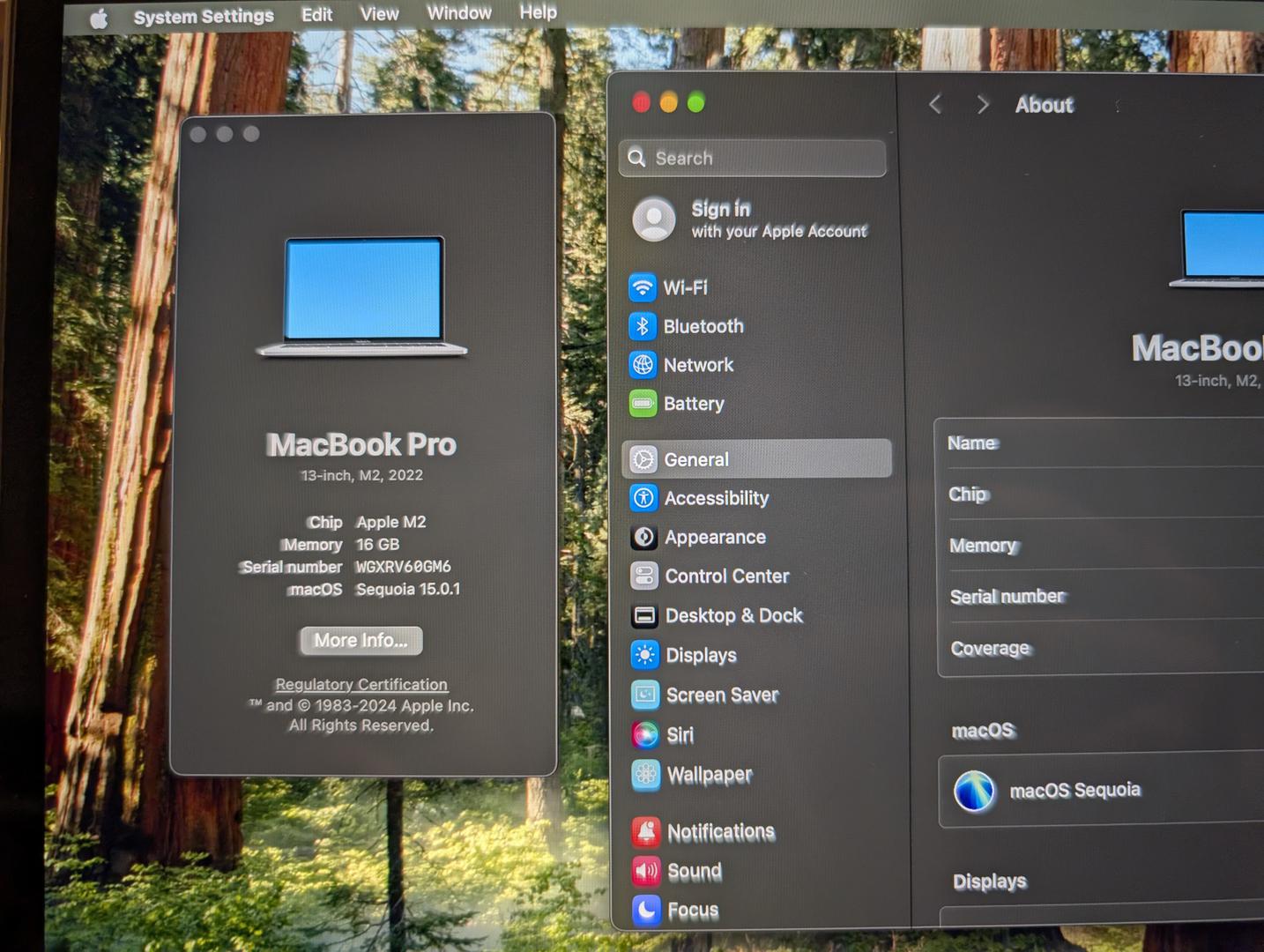Click the Chip row label in Settings
The image size is (1264, 952).
[x=968, y=494]
